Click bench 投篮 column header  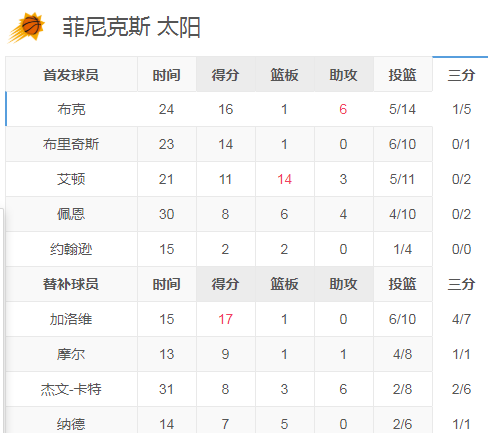pyautogui.click(x=402, y=284)
